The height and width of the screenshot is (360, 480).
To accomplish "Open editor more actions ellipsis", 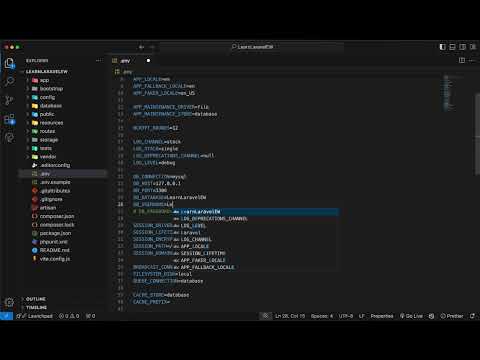I will click(472, 60).
